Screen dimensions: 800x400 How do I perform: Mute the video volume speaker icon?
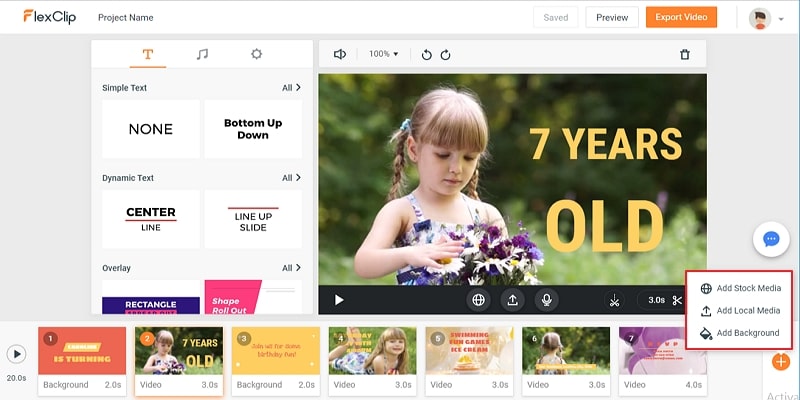point(340,54)
